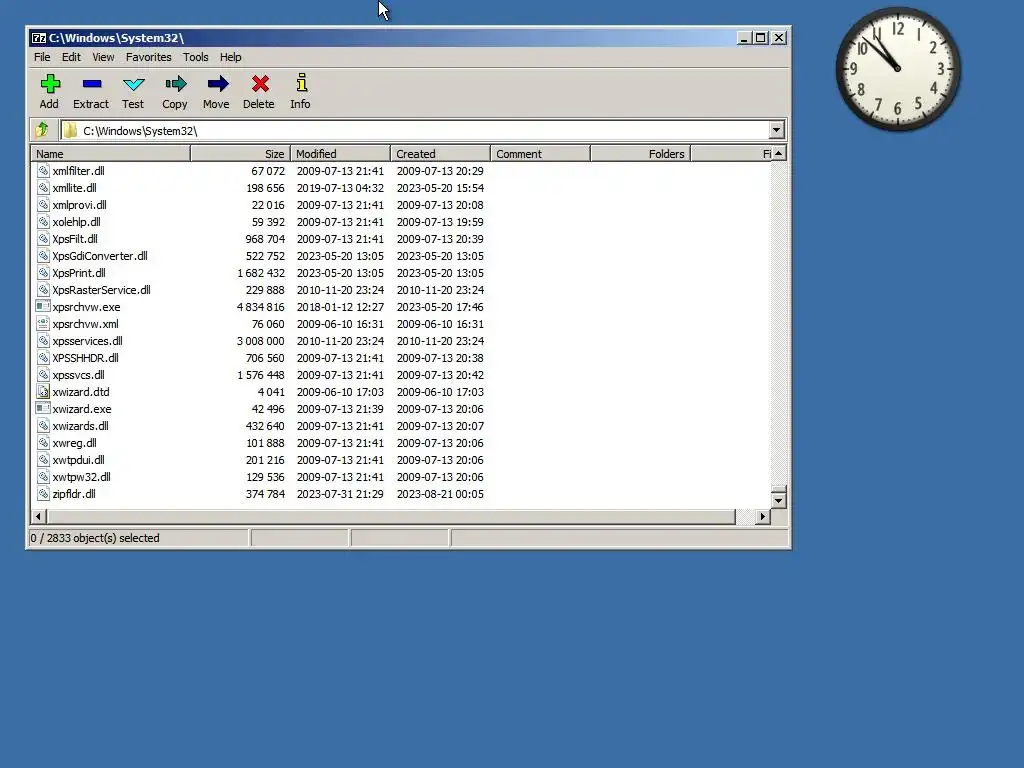Click the Copy toolbar icon
Image resolution: width=1024 pixels, height=768 pixels.
(x=175, y=84)
